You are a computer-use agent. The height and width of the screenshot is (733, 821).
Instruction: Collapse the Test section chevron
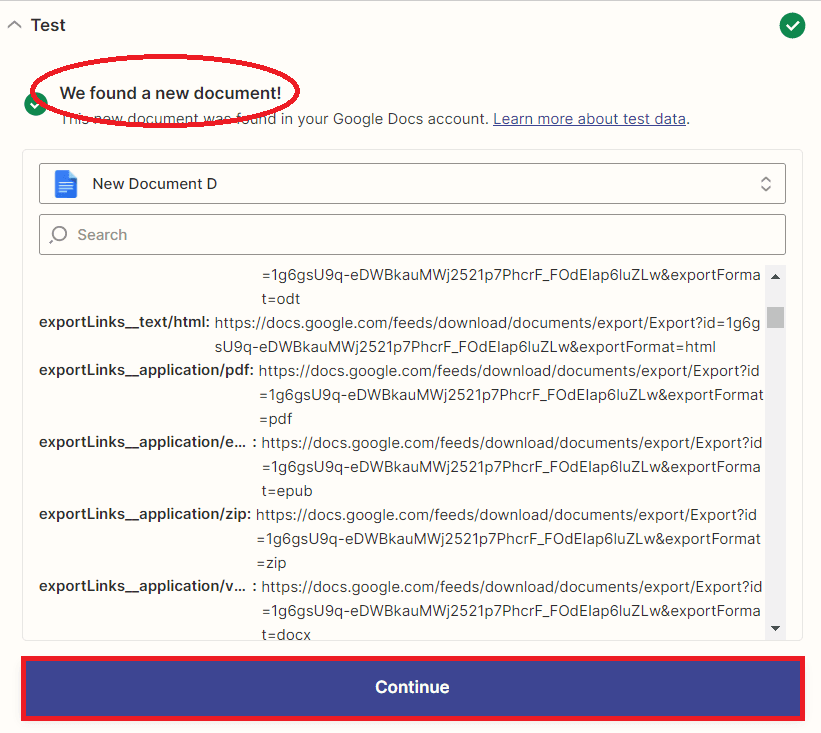click(x=14, y=26)
